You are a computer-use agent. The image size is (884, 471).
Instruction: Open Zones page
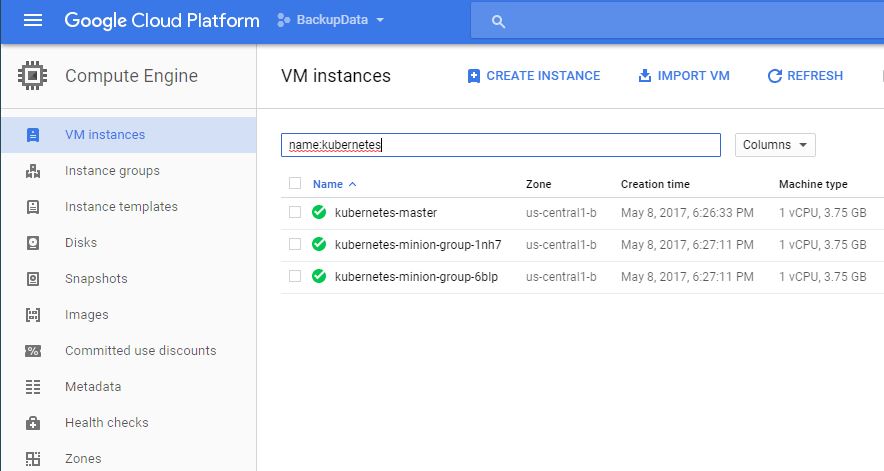[83, 459]
